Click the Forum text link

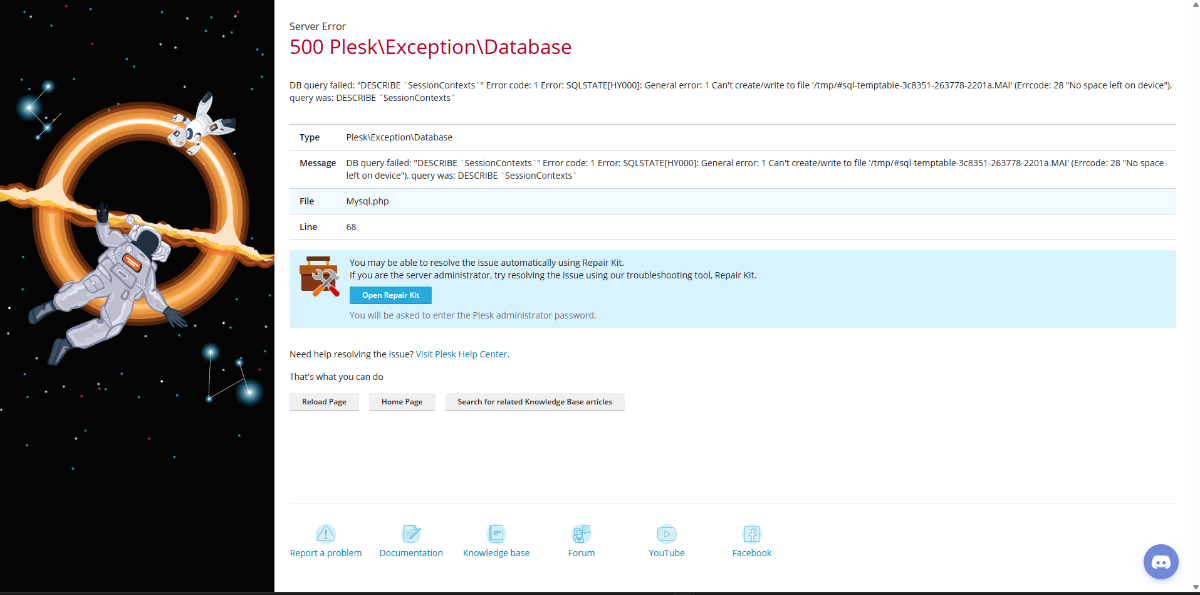coord(581,553)
